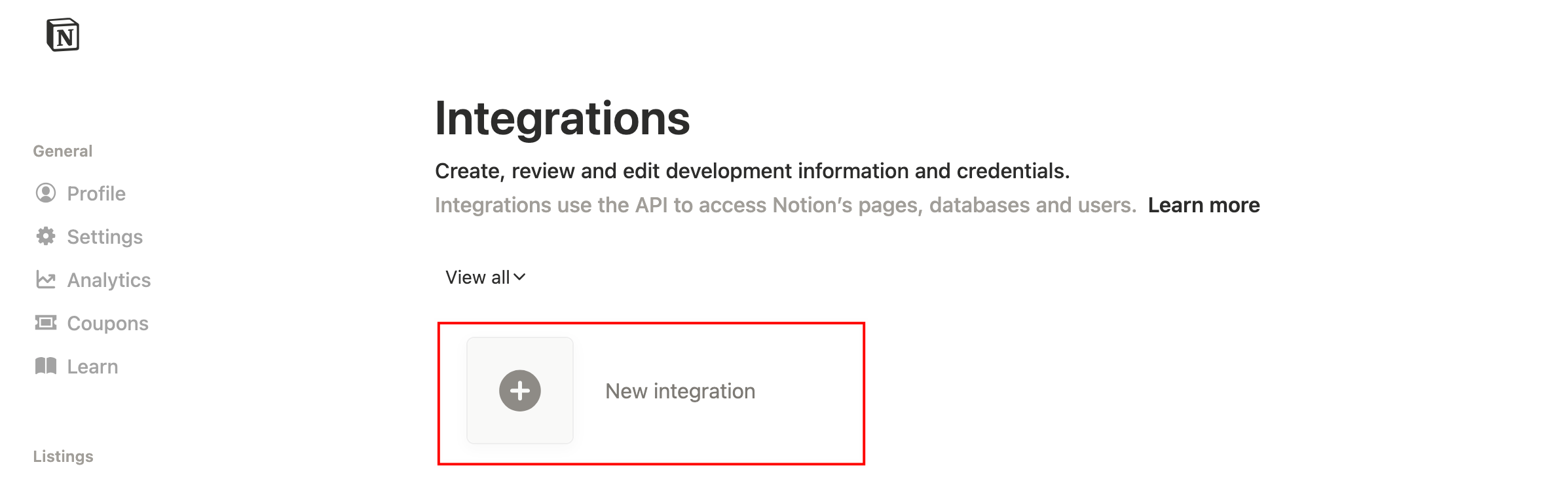Select the Learn open-book icon
Viewport: 1568px width, 477px height.
46,366
